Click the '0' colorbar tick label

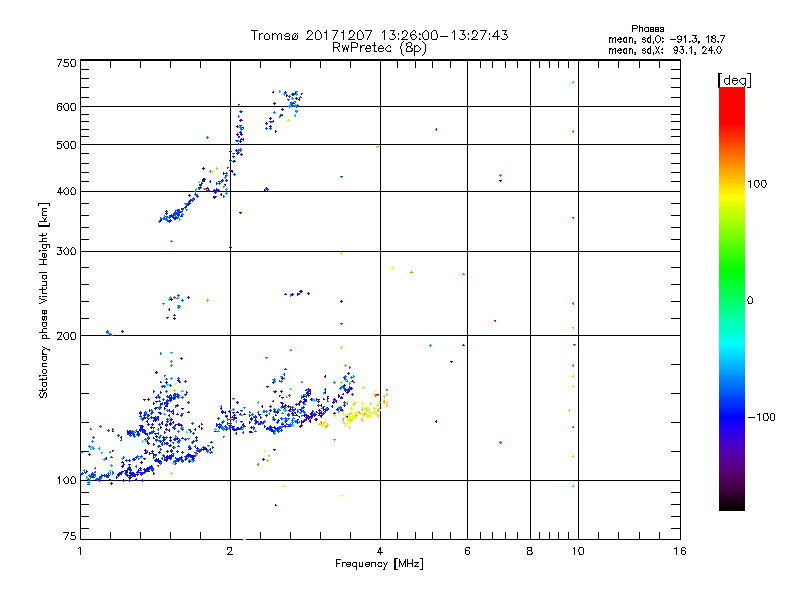(750, 301)
